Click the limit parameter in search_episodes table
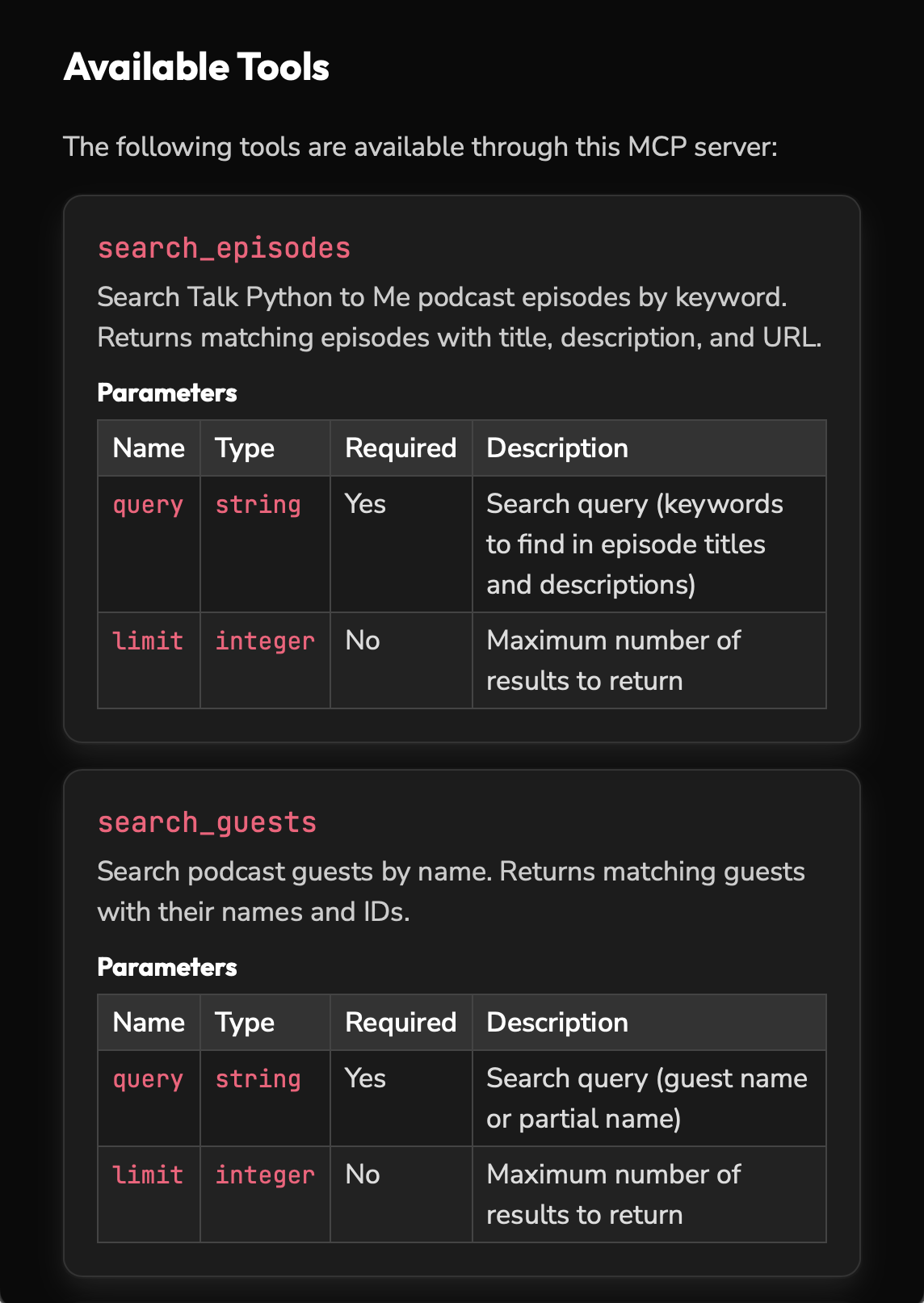 point(148,641)
